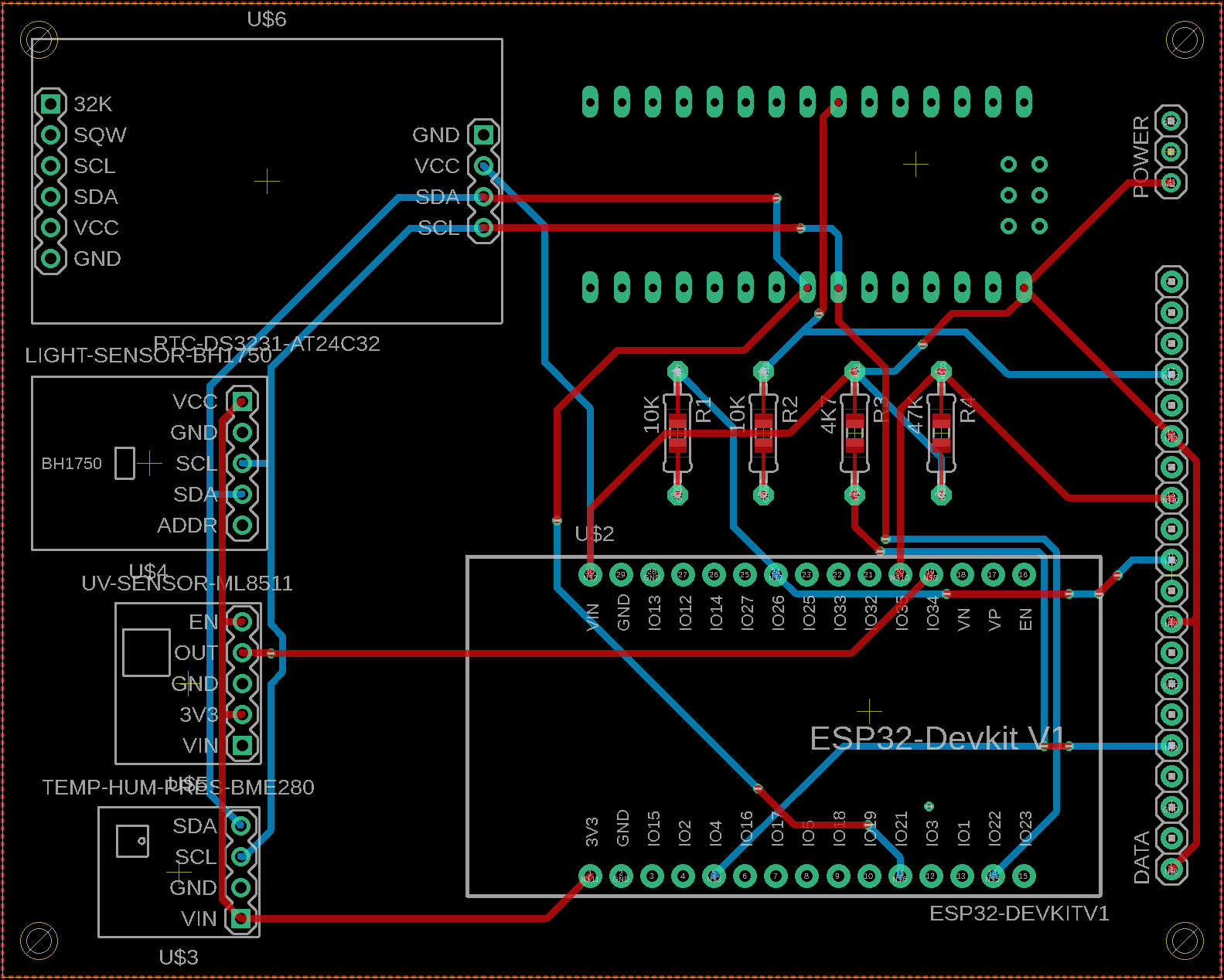
Task: Click the resistor R1 body
Action: 677,433
